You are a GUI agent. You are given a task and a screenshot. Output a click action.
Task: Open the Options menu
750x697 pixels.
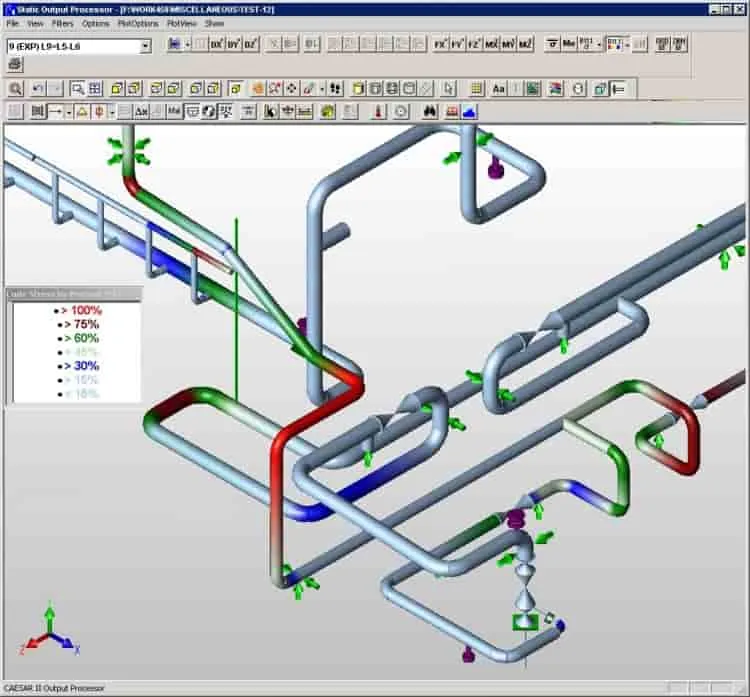(95, 23)
